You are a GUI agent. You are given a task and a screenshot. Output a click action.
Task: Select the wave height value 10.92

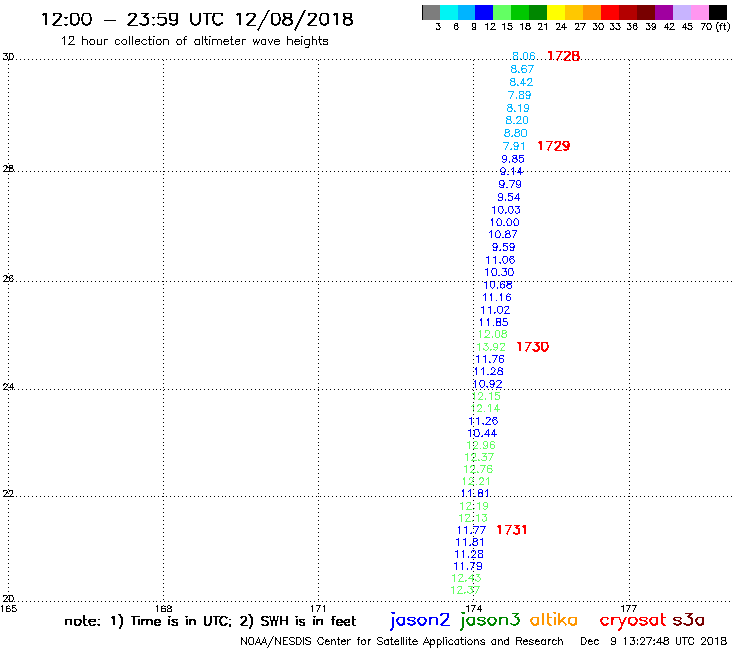(x=488, y=384)
